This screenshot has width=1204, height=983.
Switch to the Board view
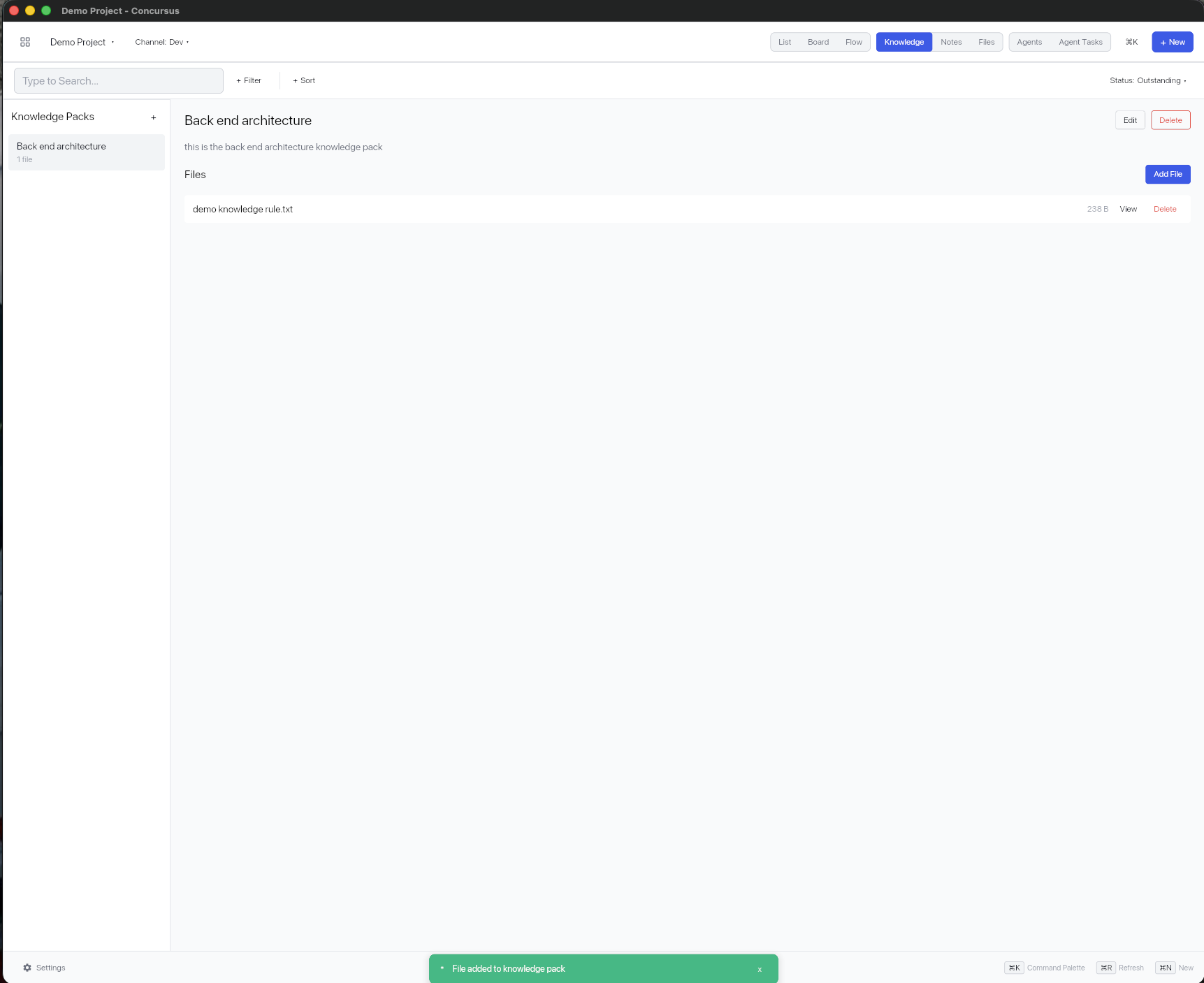818,42
